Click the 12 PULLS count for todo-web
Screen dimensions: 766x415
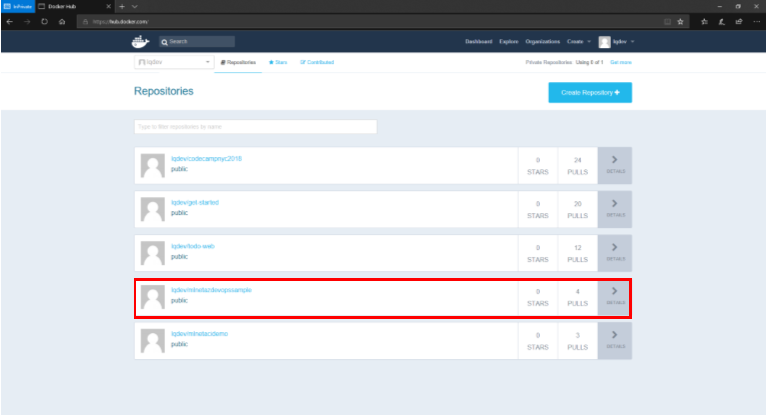[x=577, y=253]
